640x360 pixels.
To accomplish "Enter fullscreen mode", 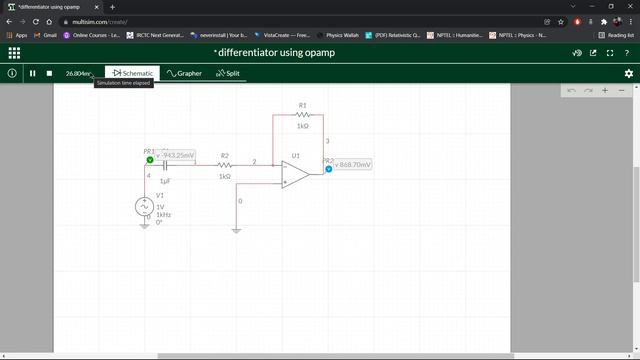I will [610, 53].
